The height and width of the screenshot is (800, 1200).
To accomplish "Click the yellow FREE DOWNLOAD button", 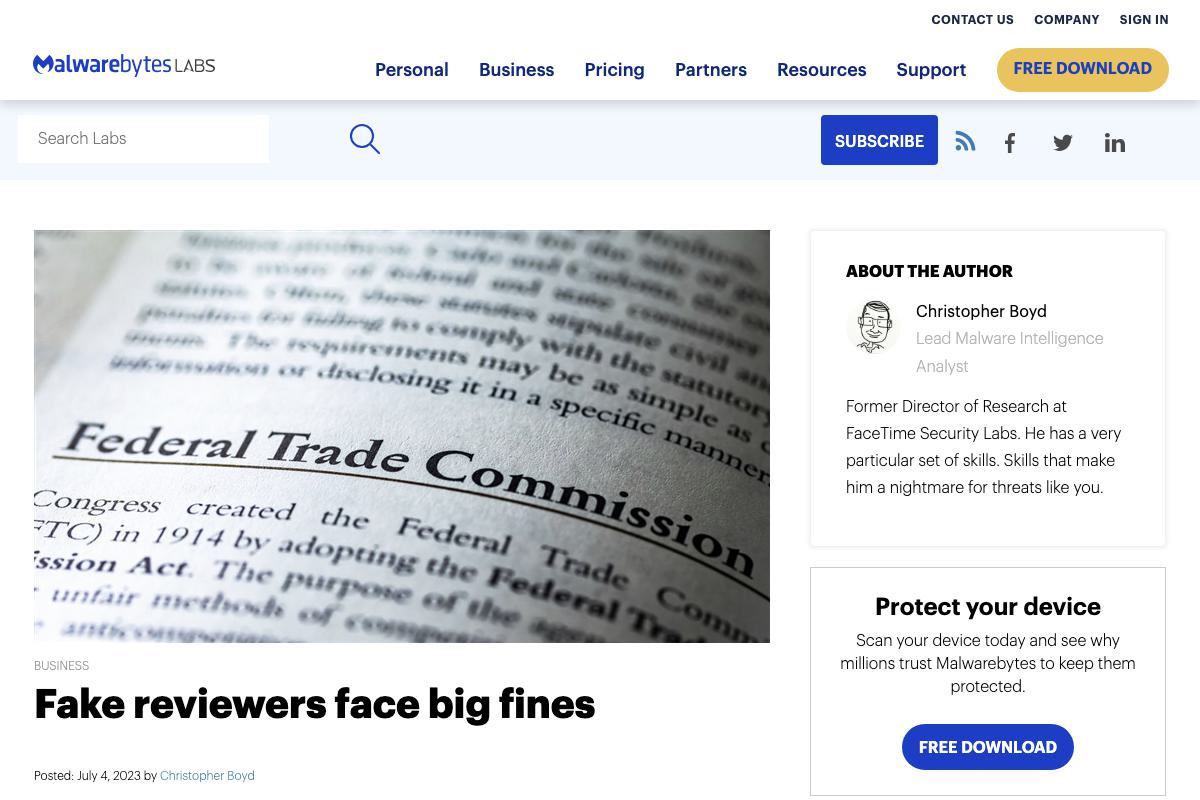I will (1083, 69).
